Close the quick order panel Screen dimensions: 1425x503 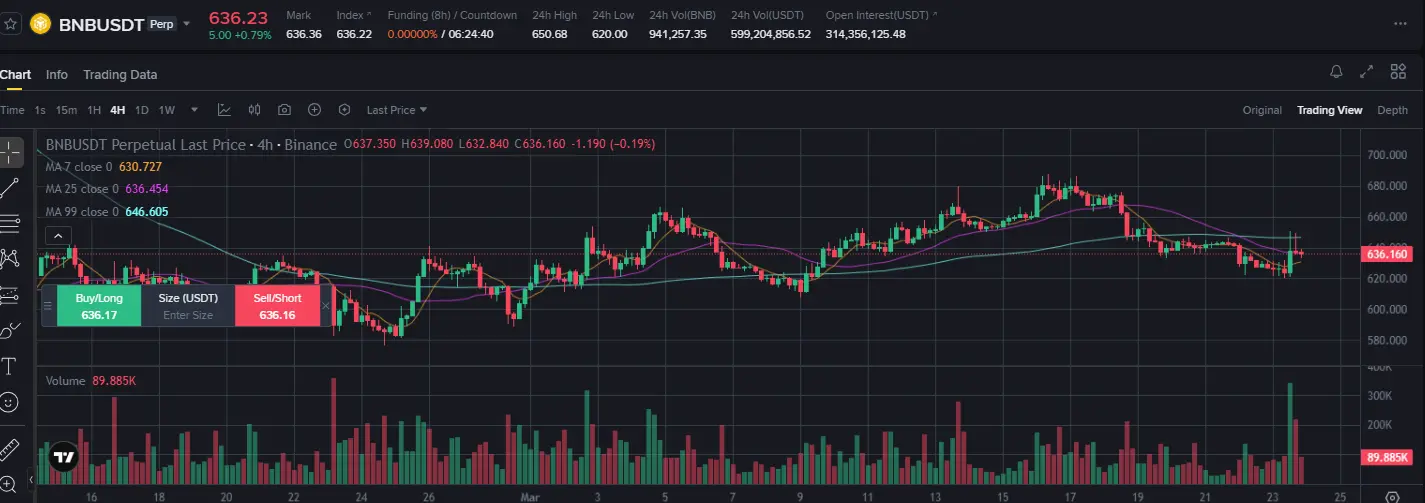click(x=325, y=305)
